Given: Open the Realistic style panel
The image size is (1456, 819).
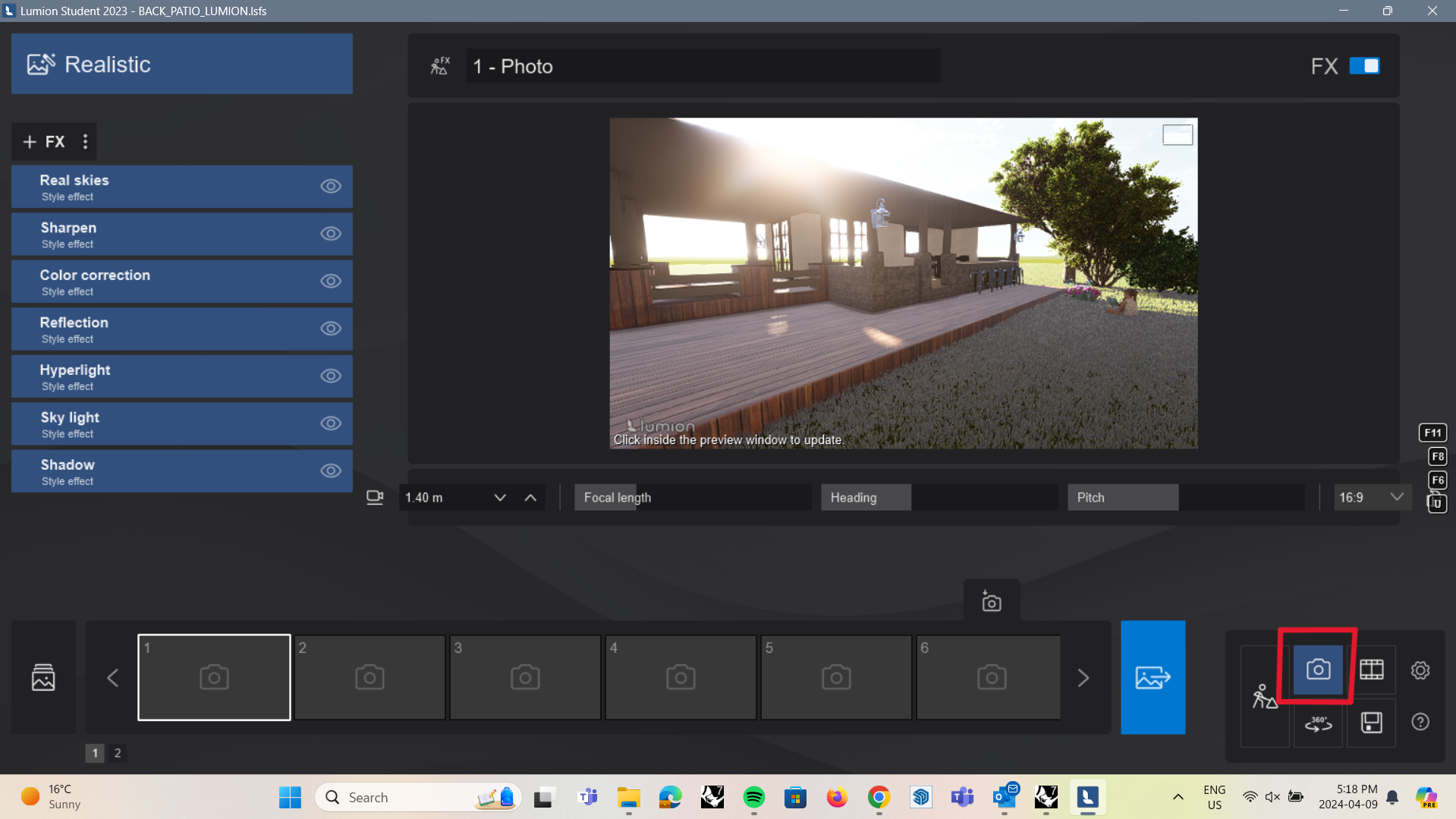Looking at the screenshot, I should [181, 64].
